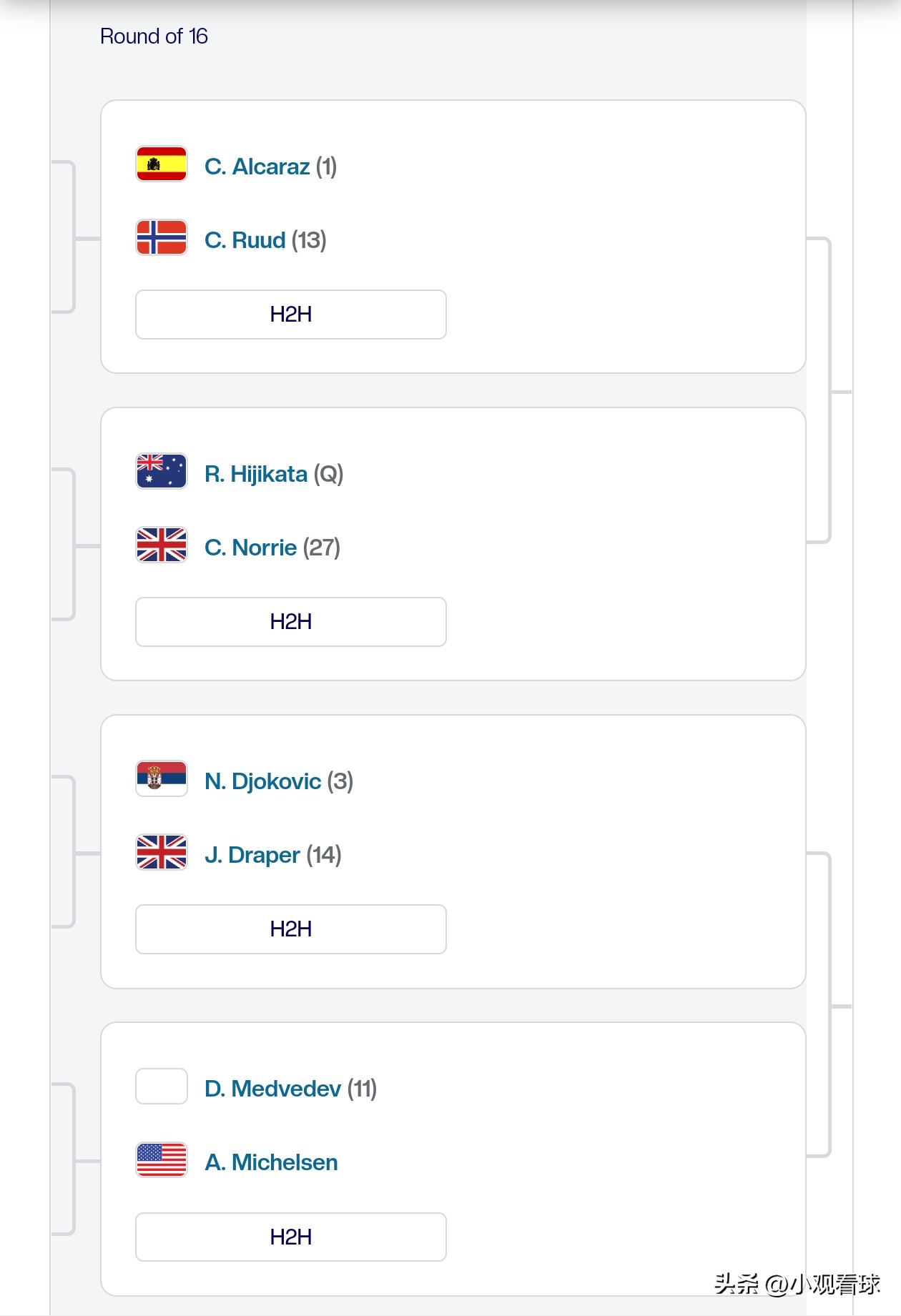View J. Draper player page
901x1316 pixels.
coord(252,855)
